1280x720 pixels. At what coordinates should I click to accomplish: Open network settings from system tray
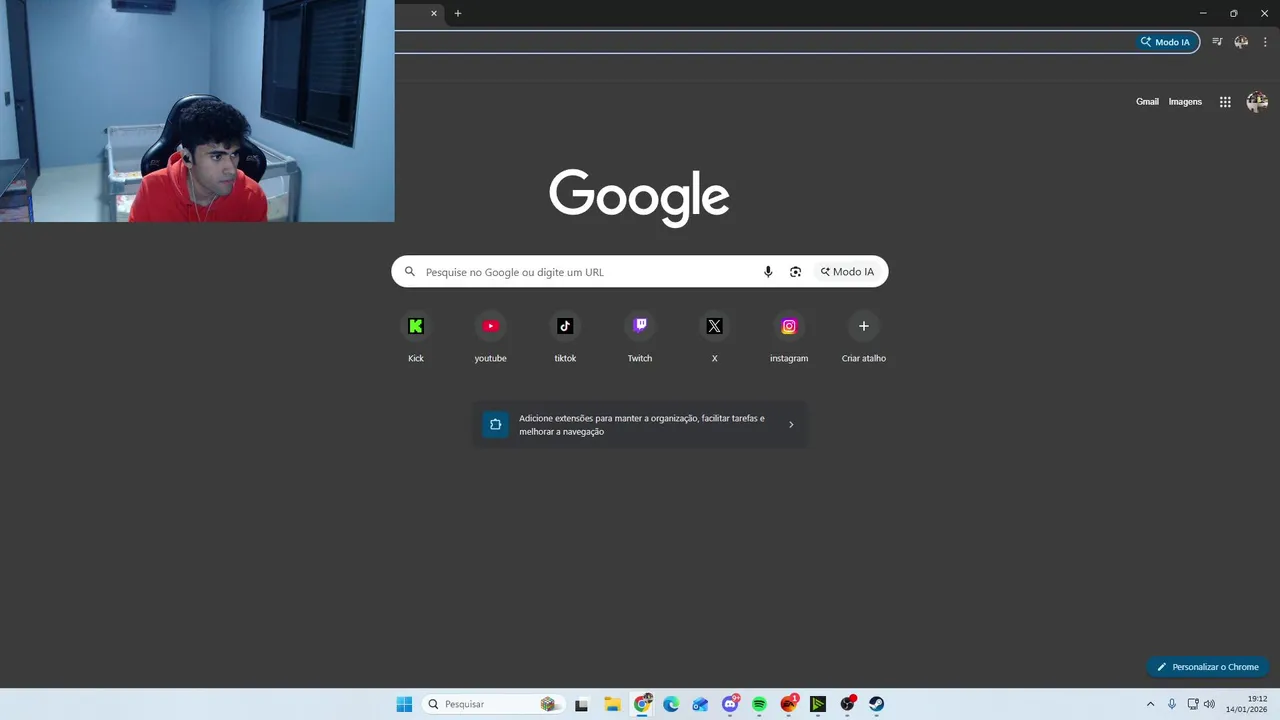pos(1193,704)
